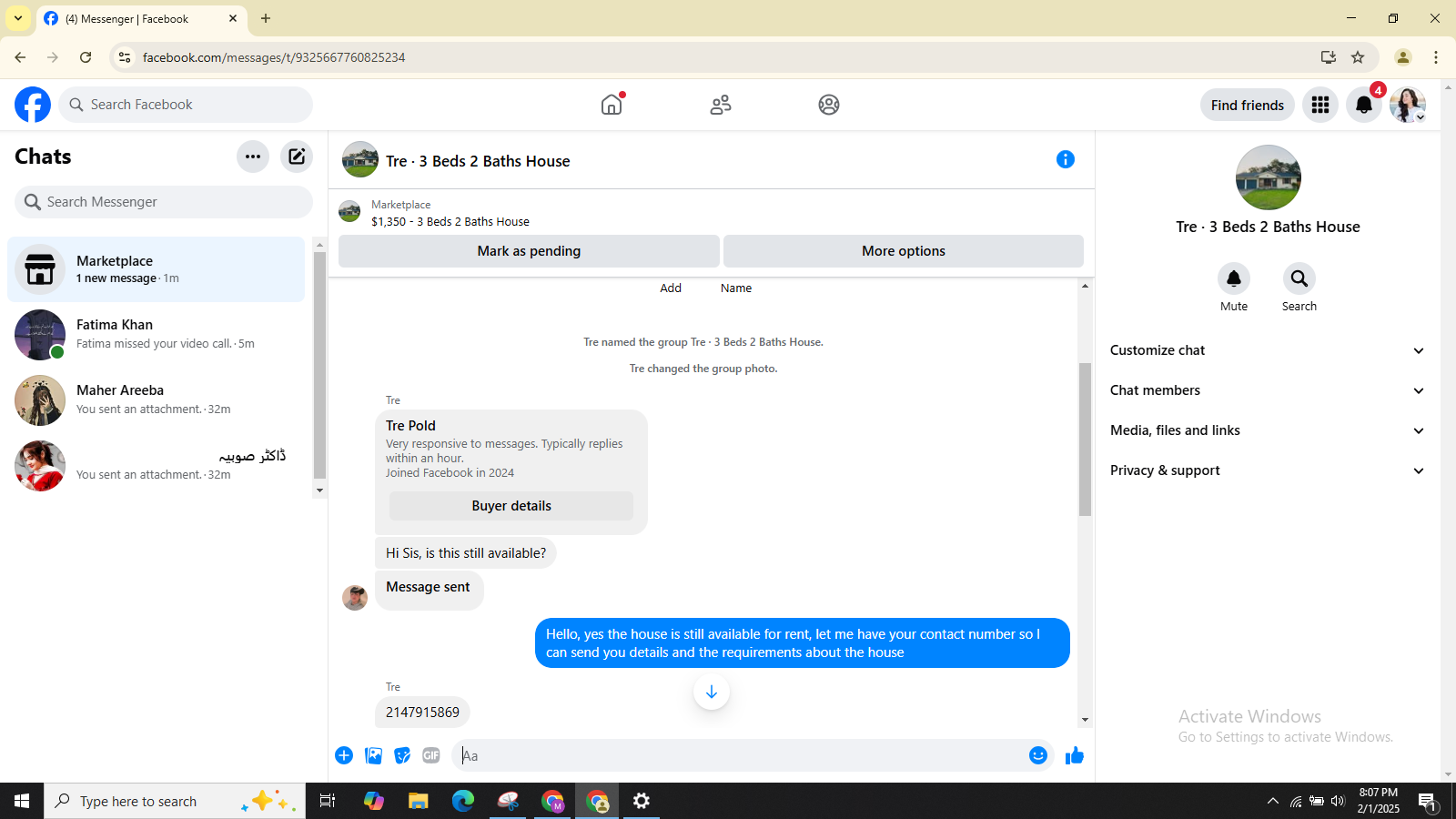Open a new browser tab

(x=266, y=18)
